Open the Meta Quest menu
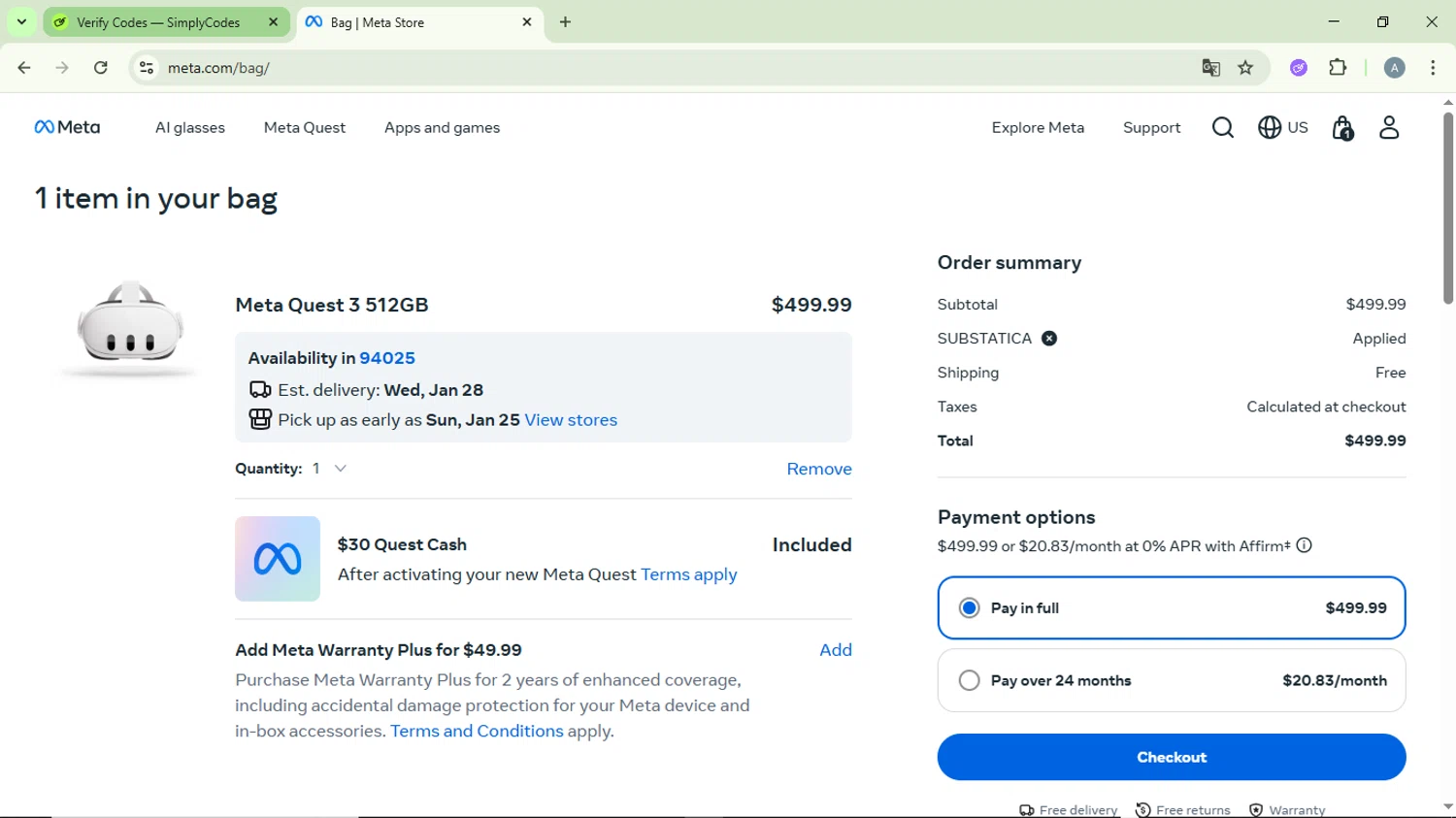 [305, 128]
